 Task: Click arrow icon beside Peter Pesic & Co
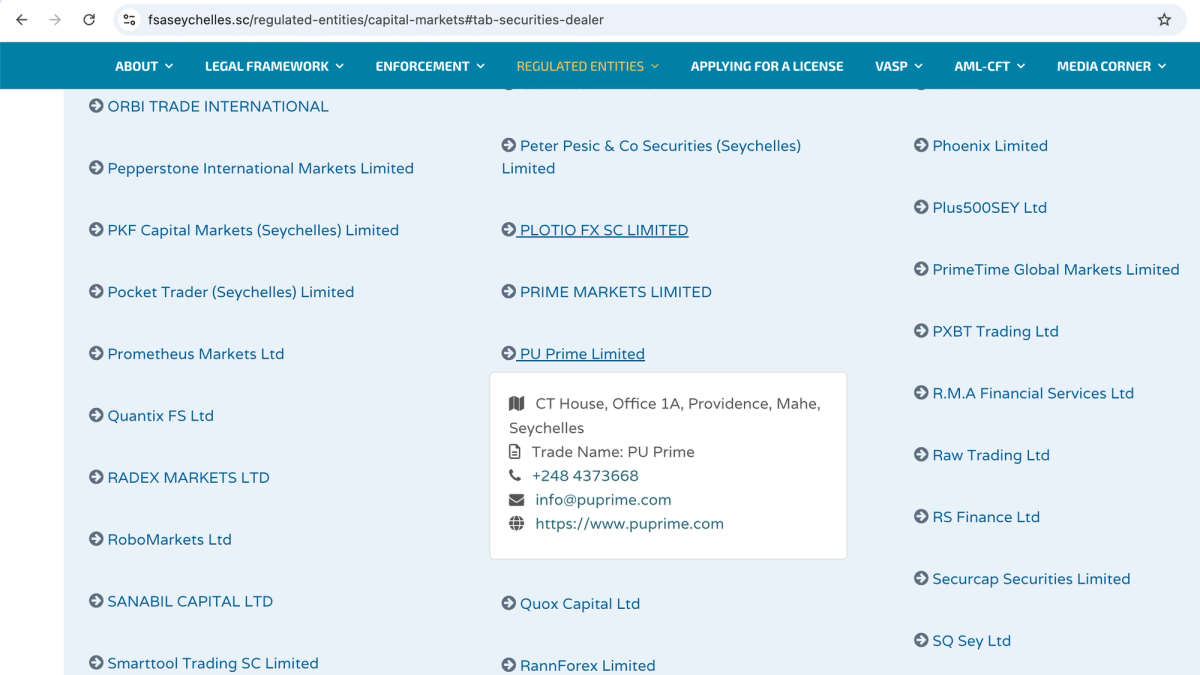tap(509, 146)
